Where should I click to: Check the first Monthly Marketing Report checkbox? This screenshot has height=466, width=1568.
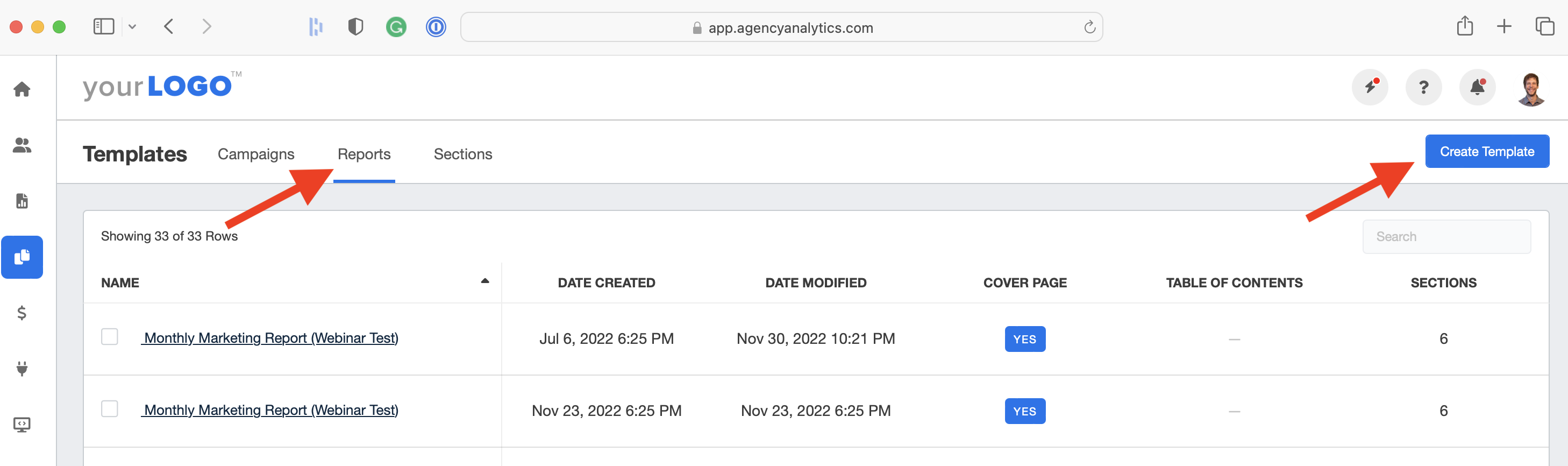pyautogui.click(x=110, y=337)
